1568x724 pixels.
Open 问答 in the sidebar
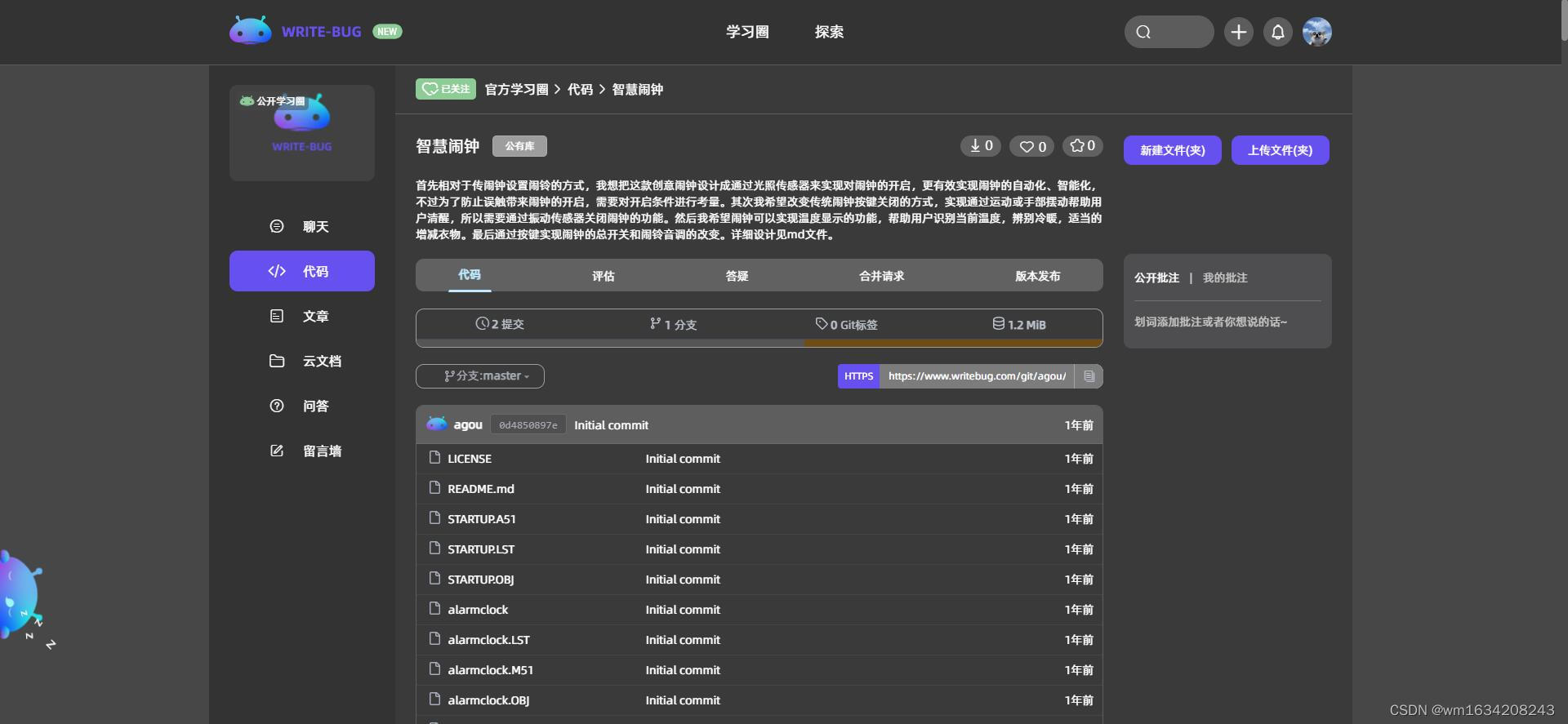tap(301, 406)
